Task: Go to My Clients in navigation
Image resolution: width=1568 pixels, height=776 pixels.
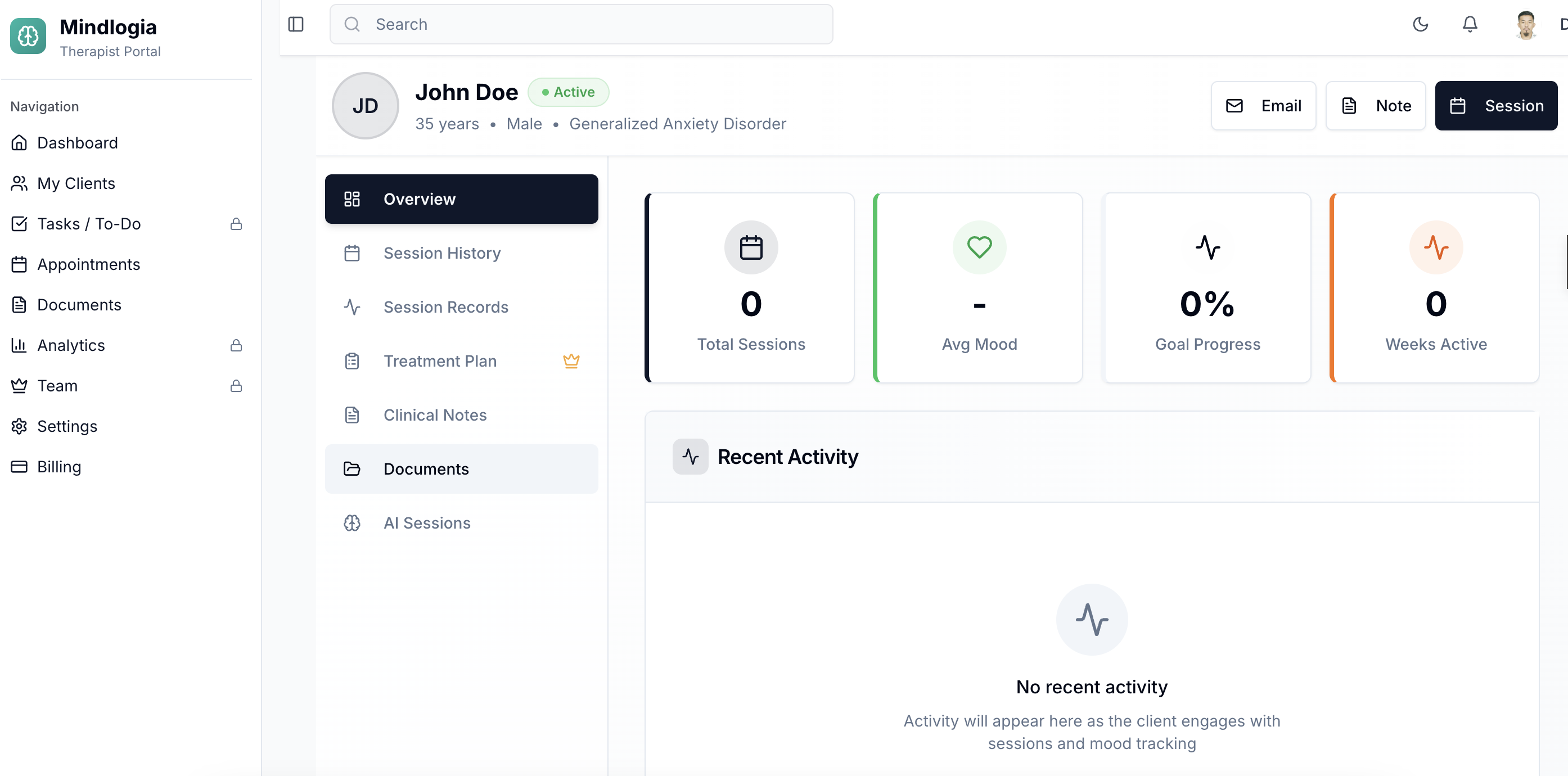Action: (76, 183)
